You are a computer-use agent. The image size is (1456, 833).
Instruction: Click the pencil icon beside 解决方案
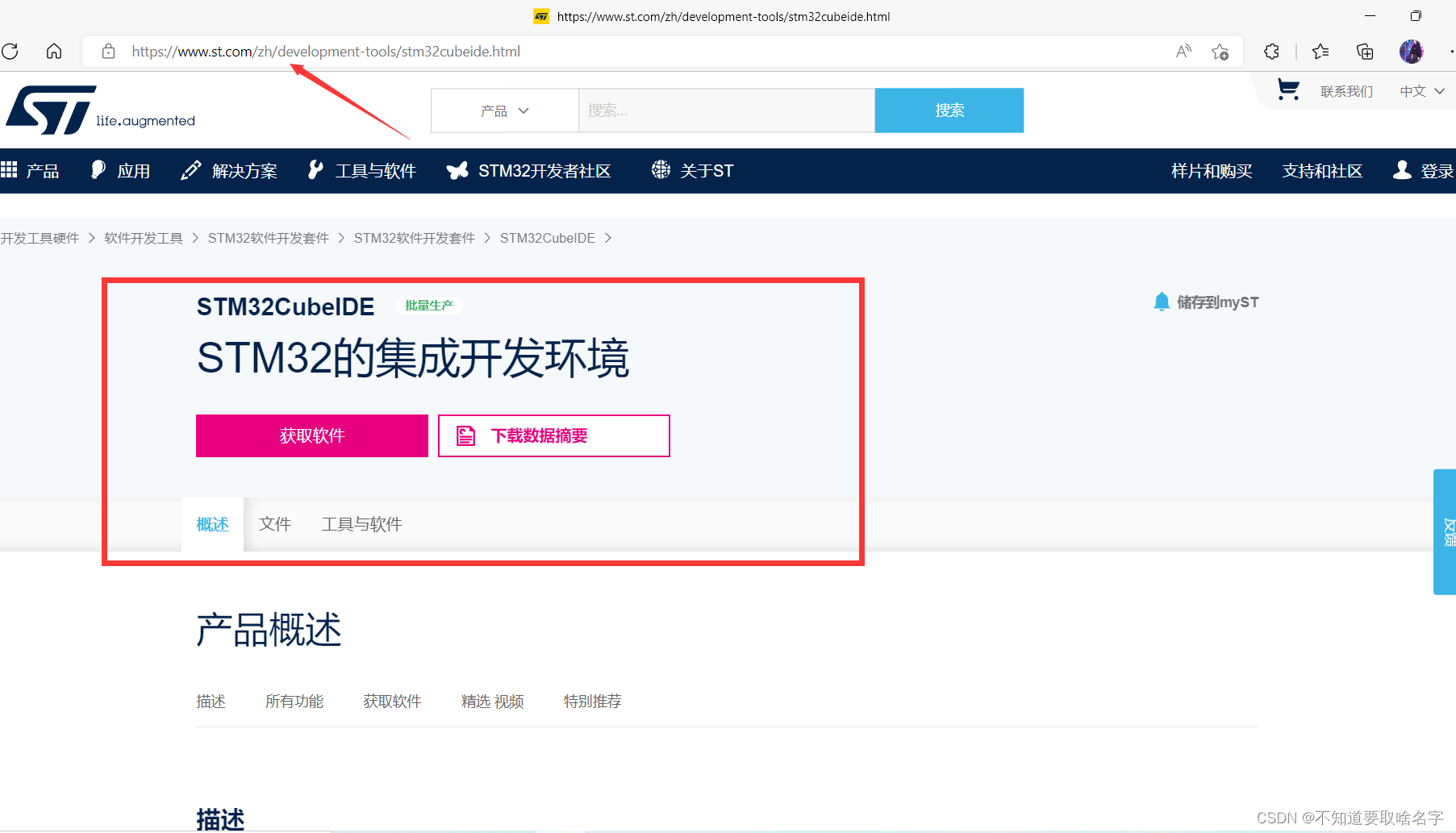pyautogui.click(x=191, y=170)
